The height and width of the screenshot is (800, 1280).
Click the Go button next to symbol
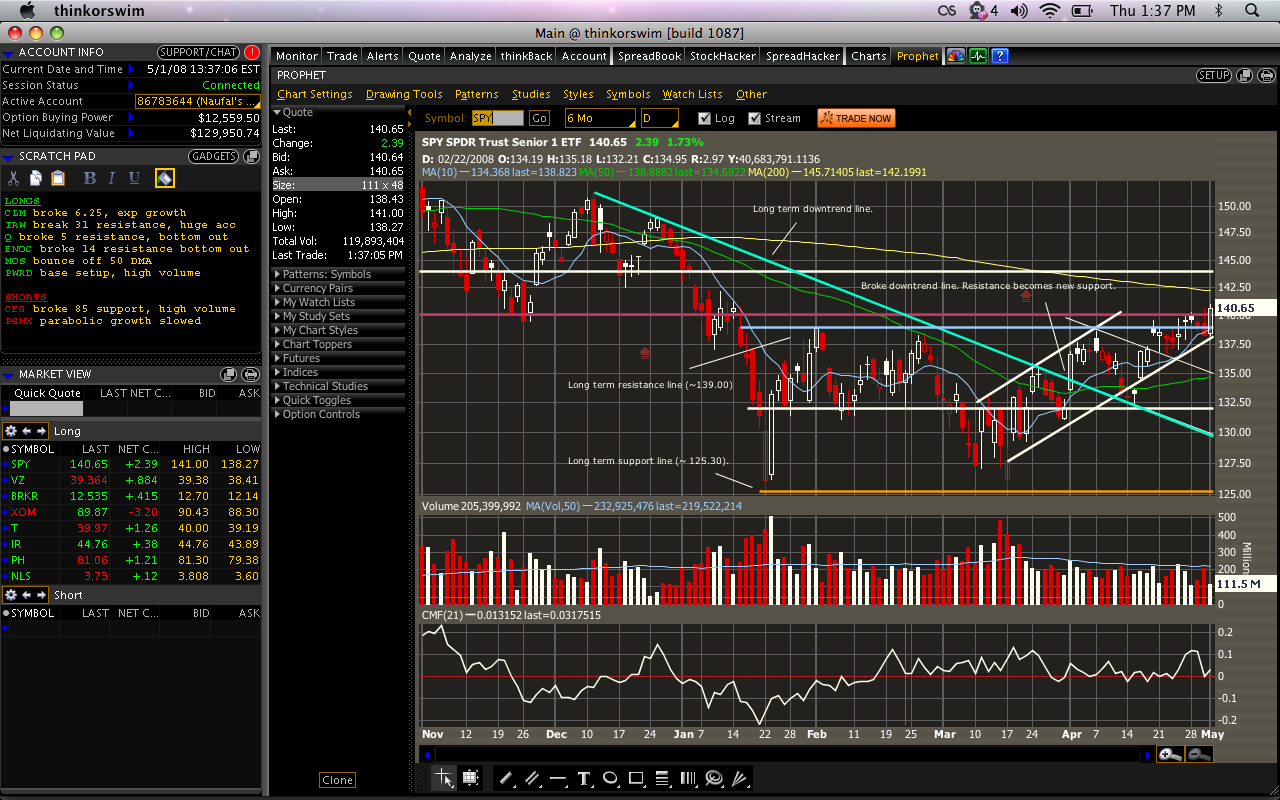539,118
